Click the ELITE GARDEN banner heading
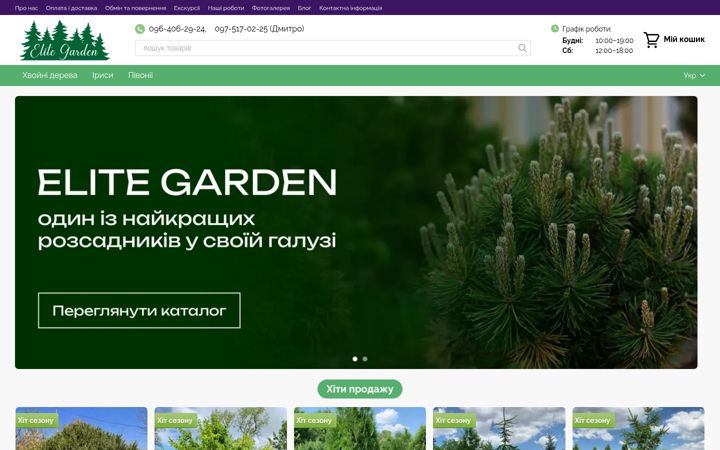 tap(187, 183)
